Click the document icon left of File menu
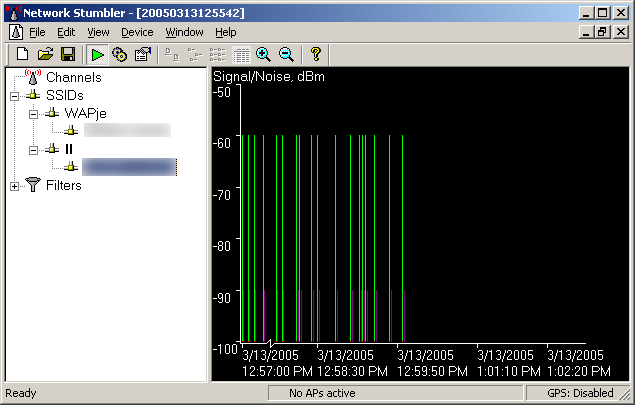Viewport: 635px width, 405px height. point(16,32)
